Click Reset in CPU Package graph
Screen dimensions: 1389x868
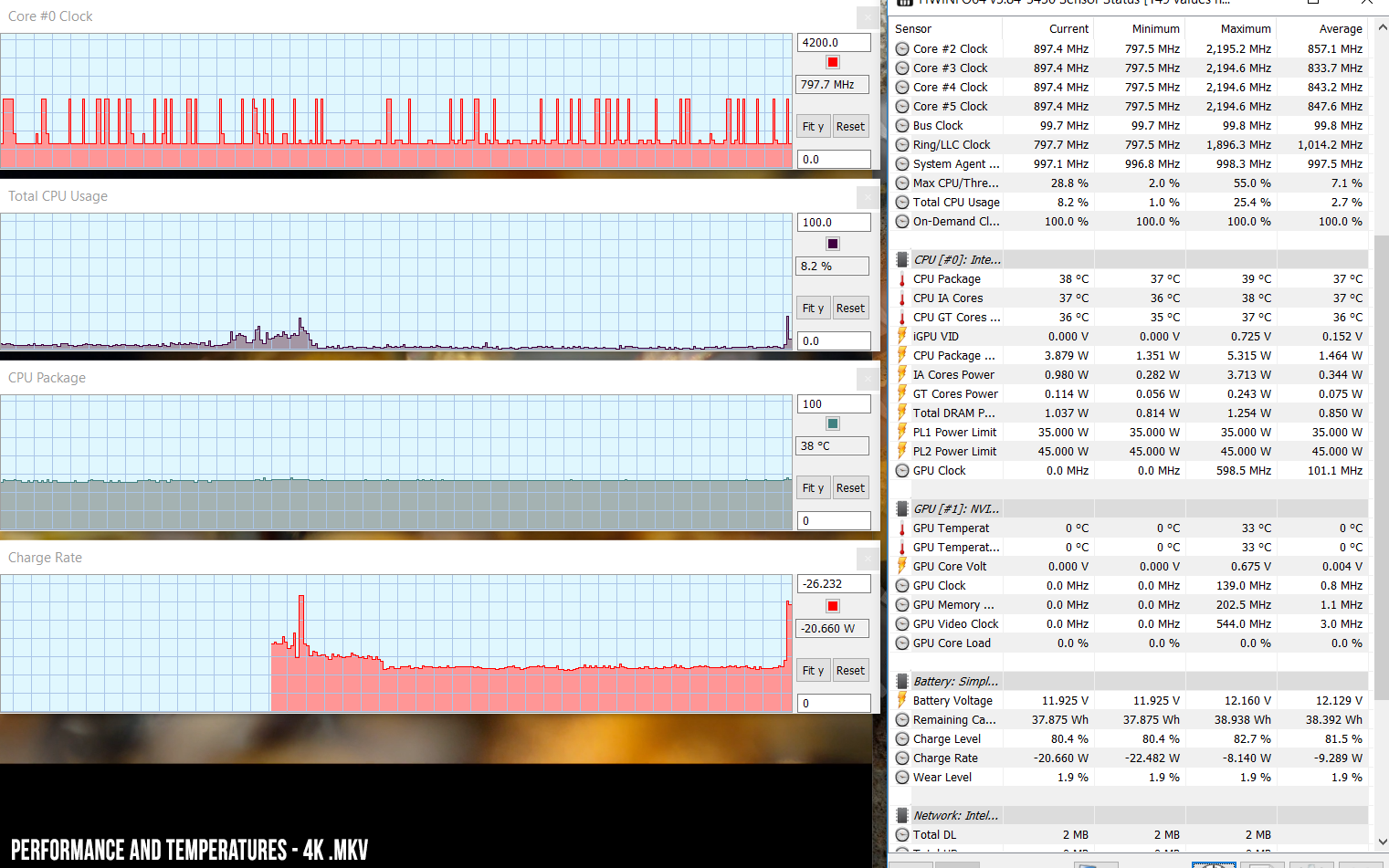pos(850,488)
